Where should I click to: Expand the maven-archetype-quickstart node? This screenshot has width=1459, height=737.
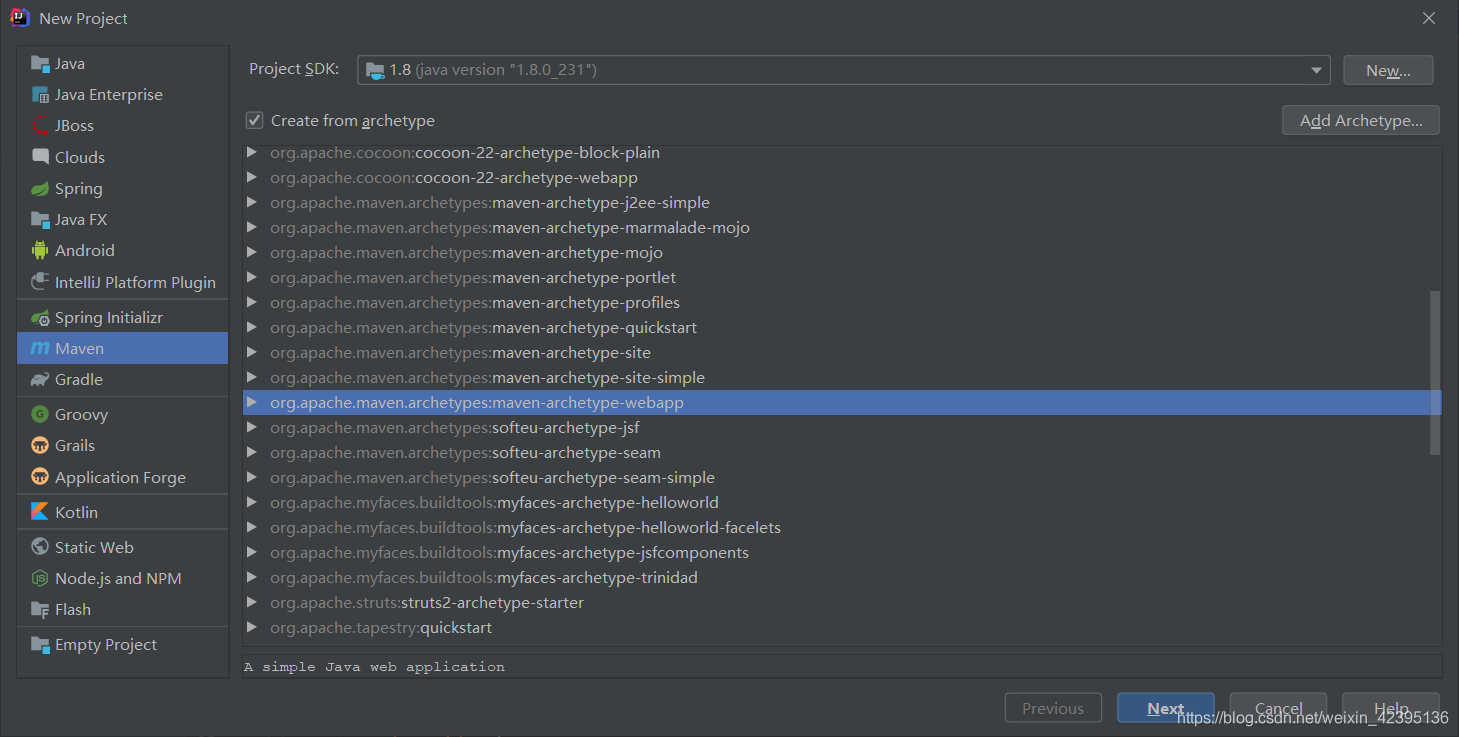point(252,328)
